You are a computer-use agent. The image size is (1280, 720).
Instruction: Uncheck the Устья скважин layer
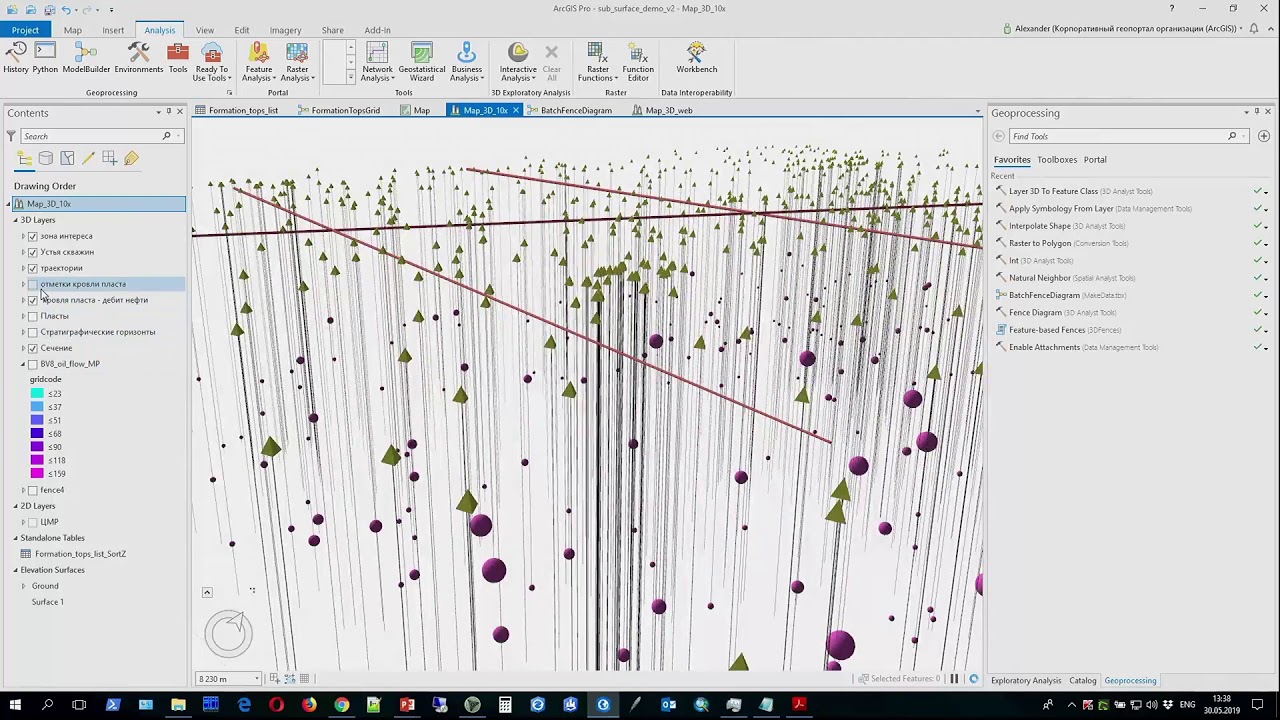point(33,252)
